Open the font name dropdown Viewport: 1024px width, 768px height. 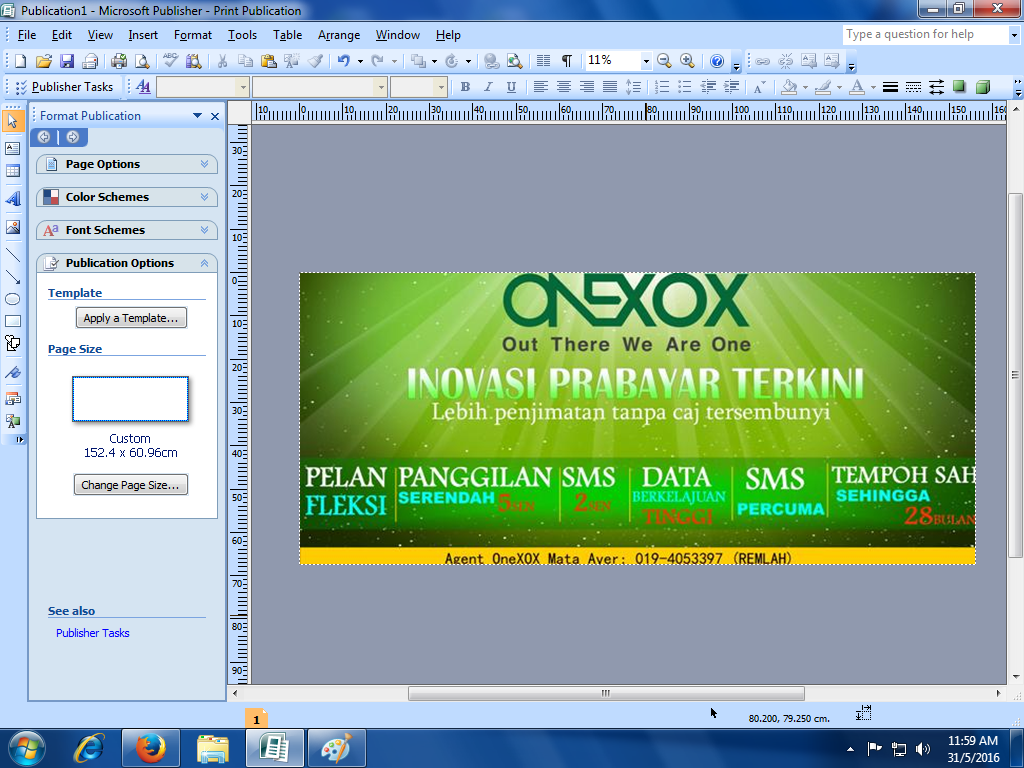[381, 87]
